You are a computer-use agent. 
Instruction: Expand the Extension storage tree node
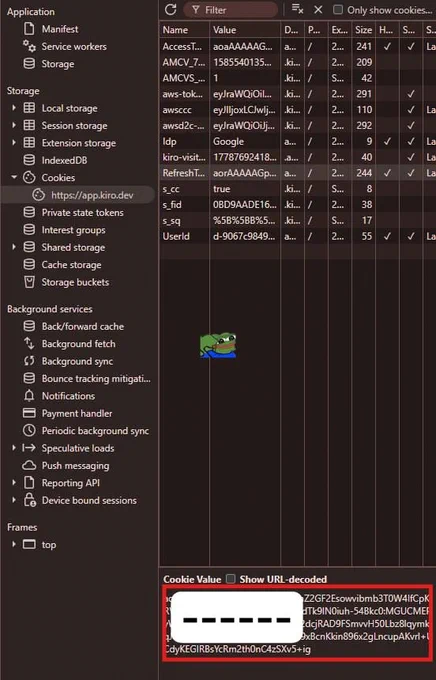click(x=14, y=143)
